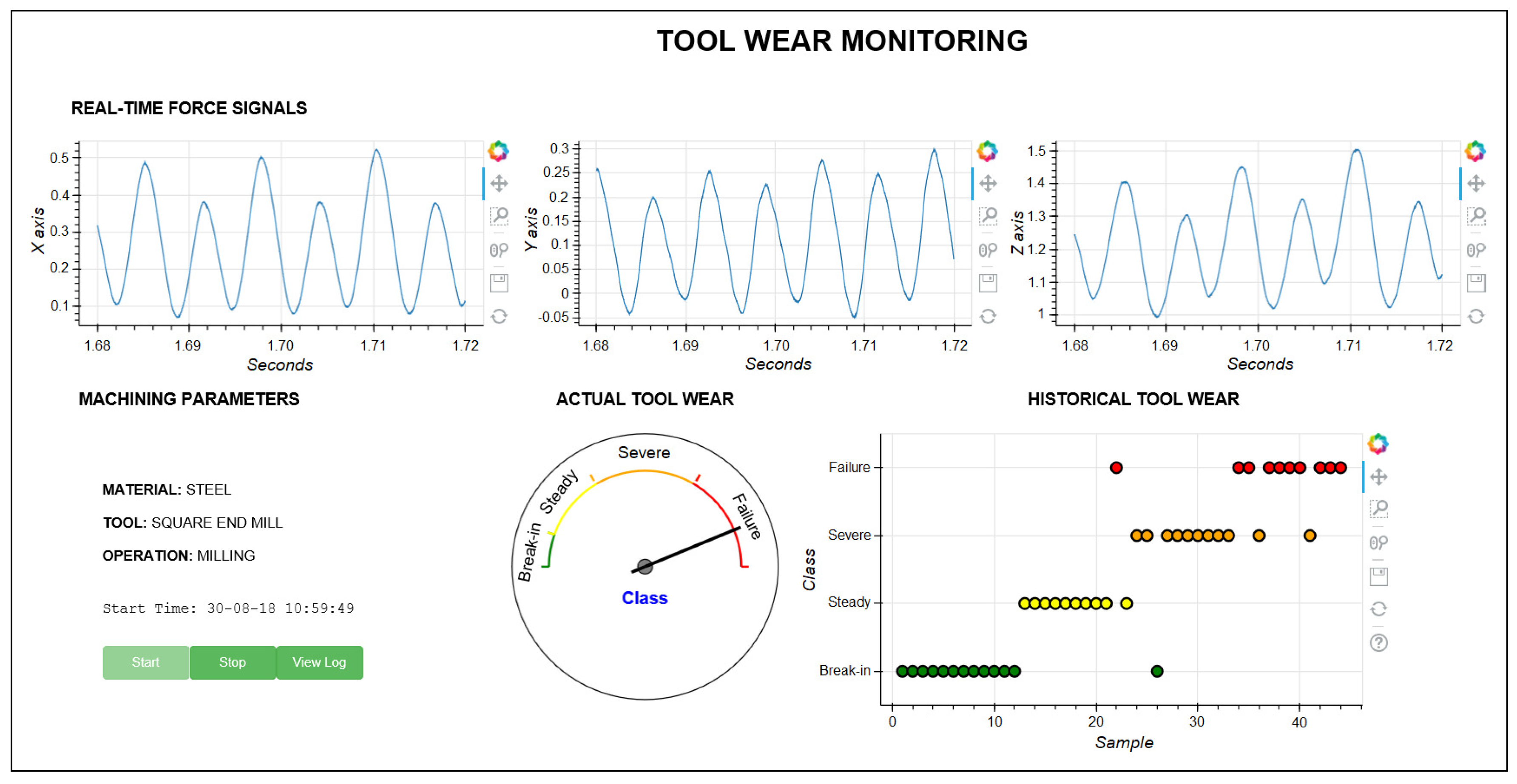The height and width of the screenshot is (784, 1517).
Task: Select Box Zoom on Historical Tool Wear
Action: (1379, 509)
